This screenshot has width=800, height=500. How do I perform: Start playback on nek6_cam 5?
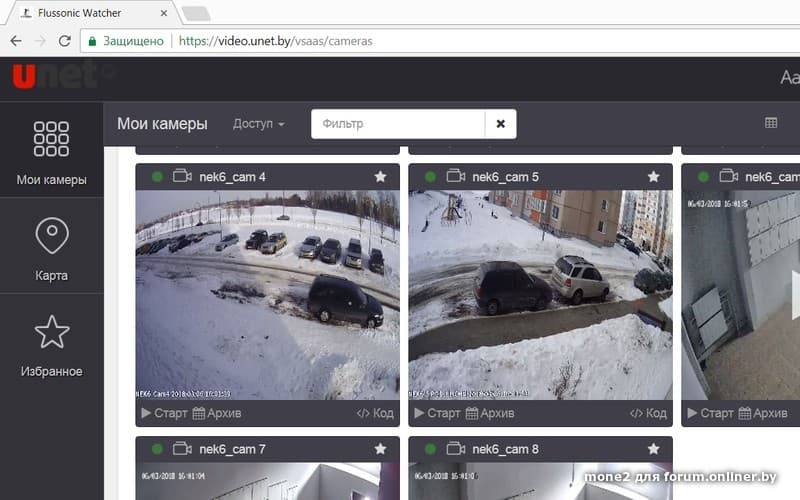click(437, 413)
